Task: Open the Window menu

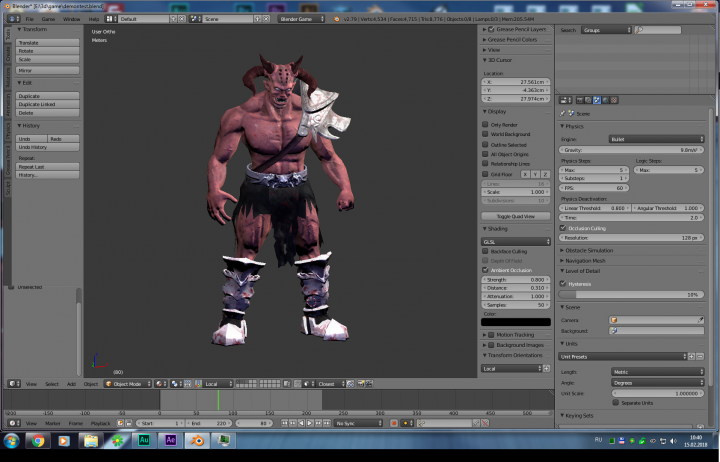Action: tap(71, 19)
